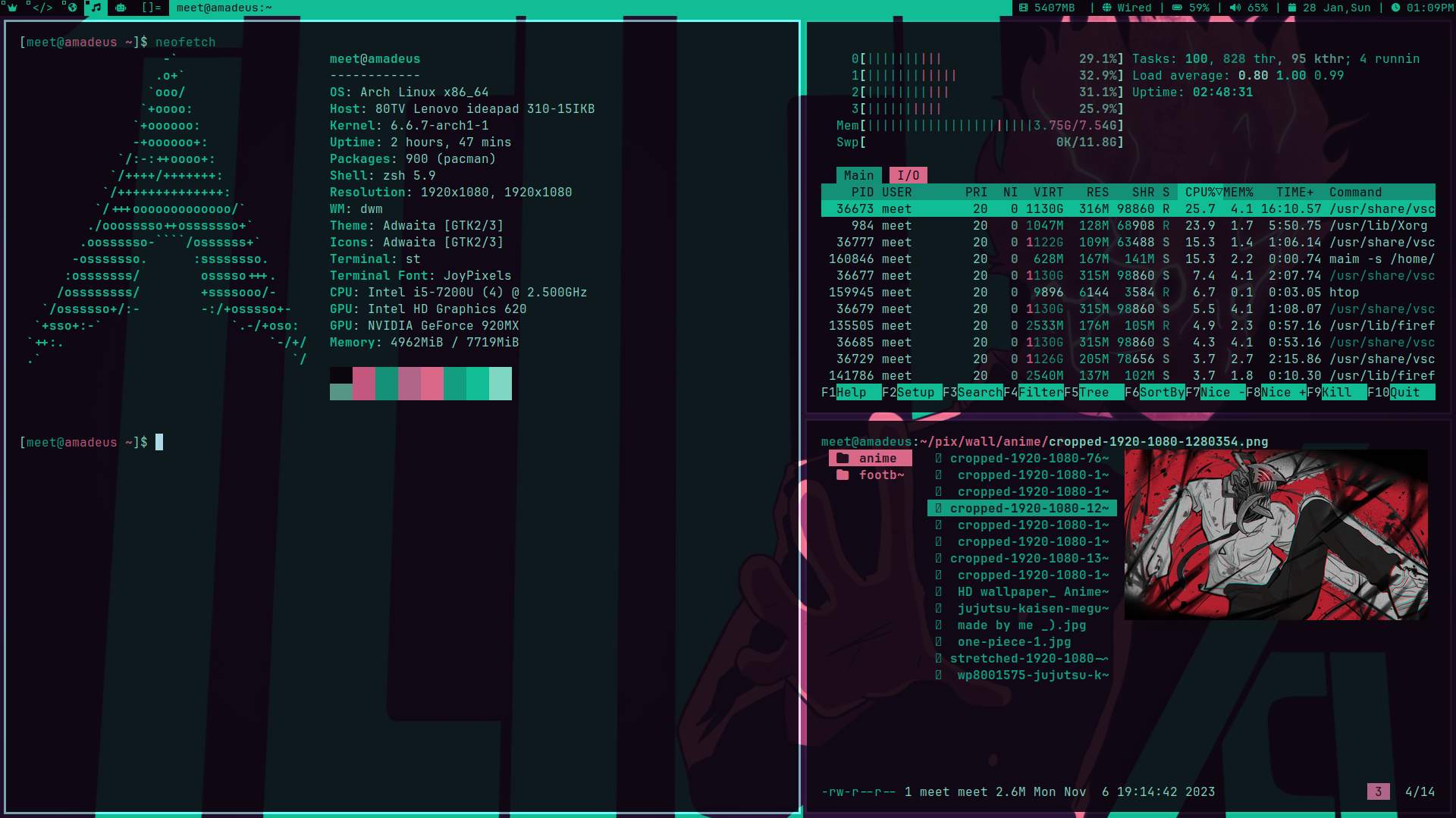Click the shell prompt cursor in left terminal

coord(159,442)
